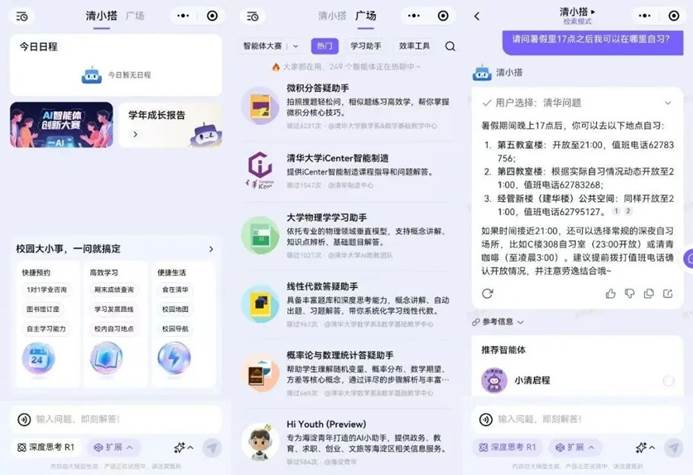Like the answer with thumbs up
This screenshot has width=693, height=475.
click(611, 293)
